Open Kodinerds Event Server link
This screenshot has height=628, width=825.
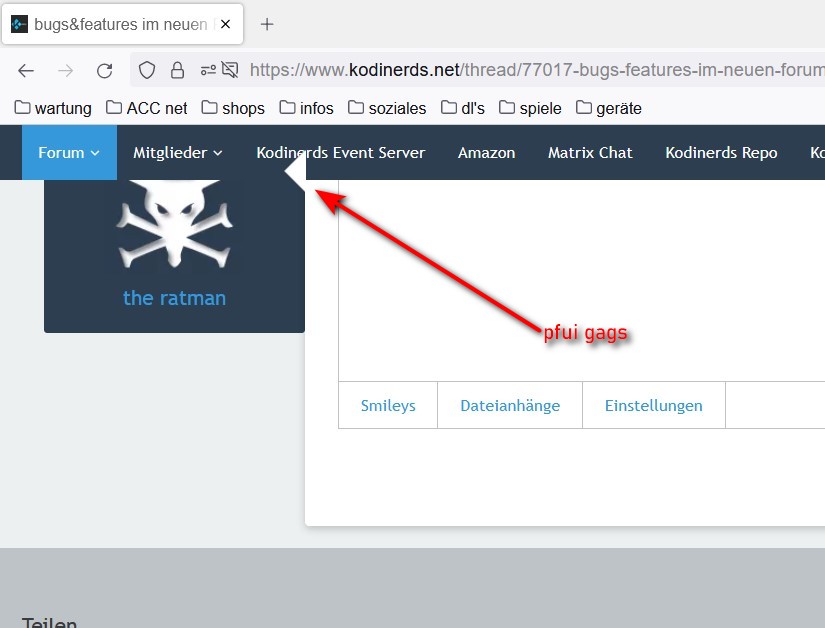click(340, 153)
